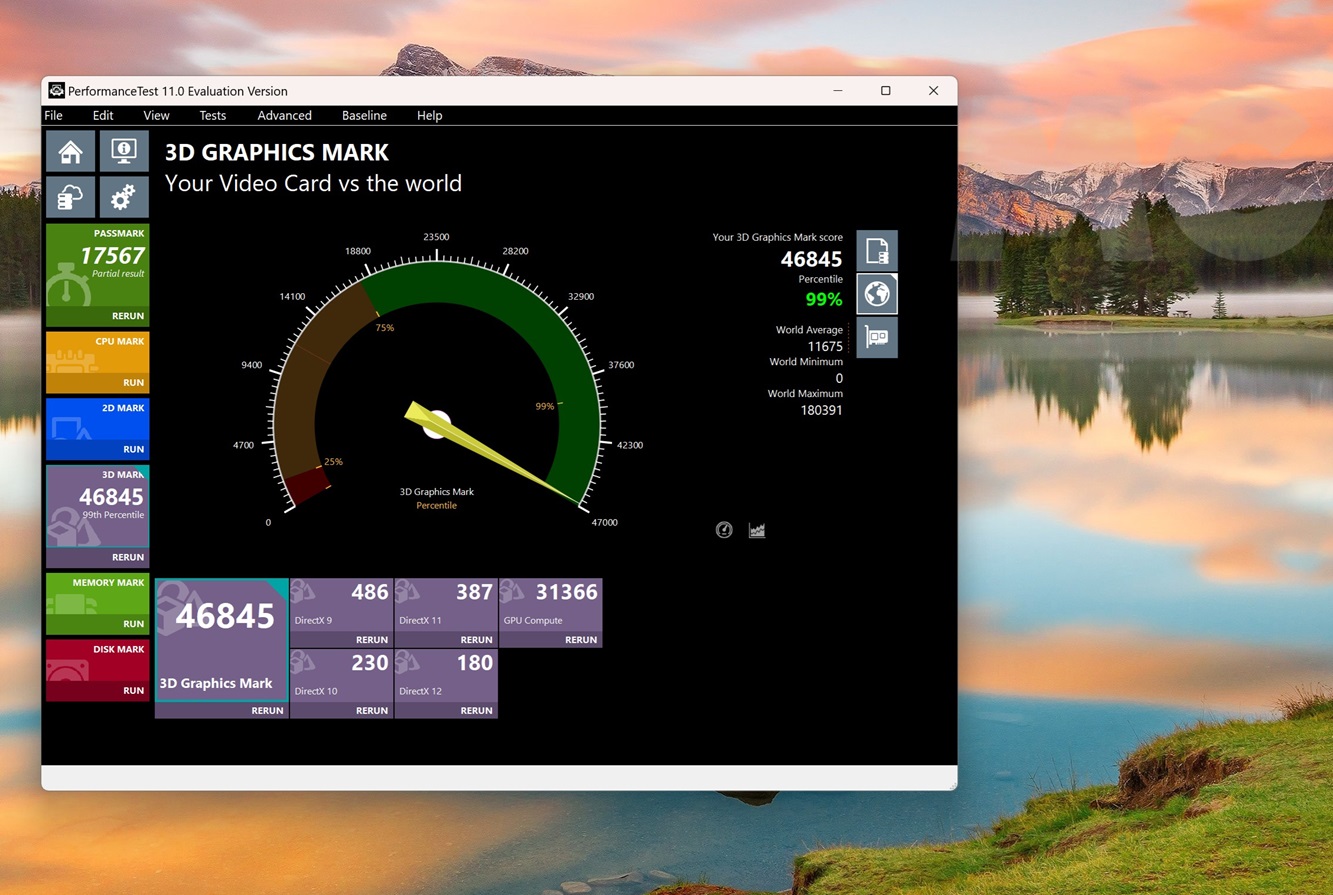Open the cloud baseline database icon
Screen dimensions: 1333x895
[x=70, y=198]
